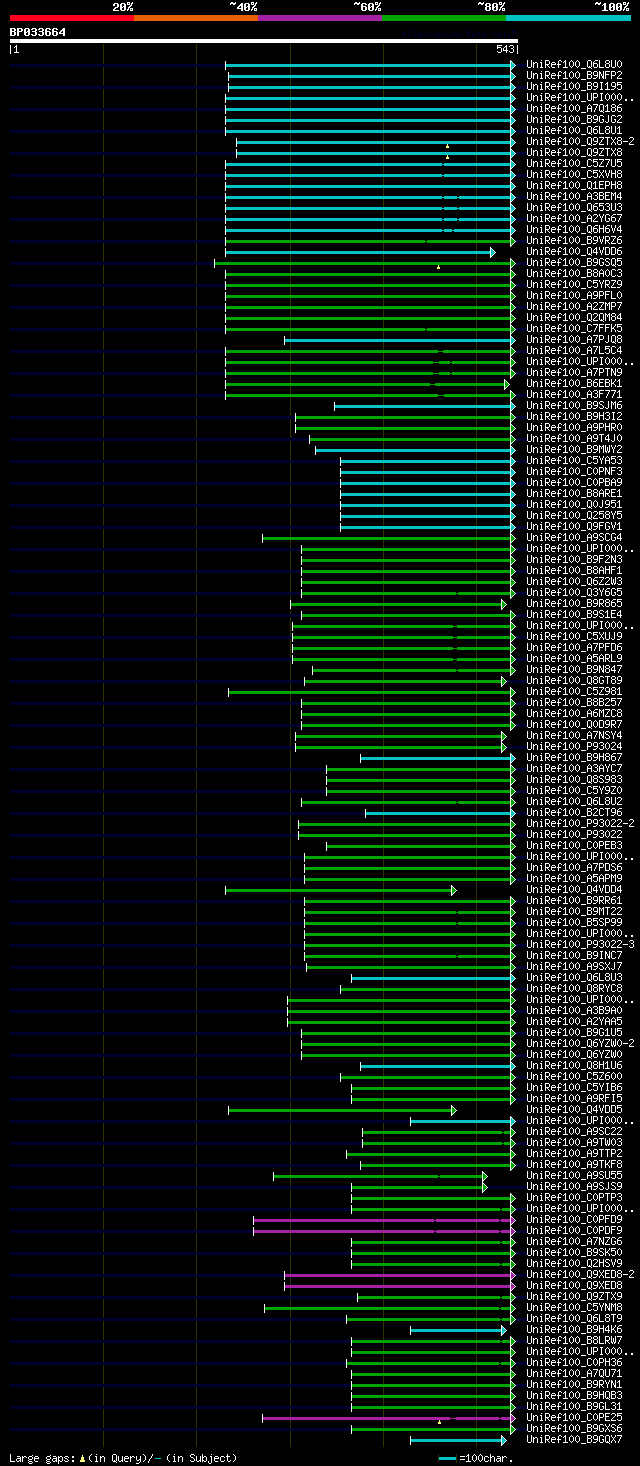The width and height of the screenshot is (640, 1466).
Task: Select the UniRef100_A3BEM4 label
Action: 574,197
